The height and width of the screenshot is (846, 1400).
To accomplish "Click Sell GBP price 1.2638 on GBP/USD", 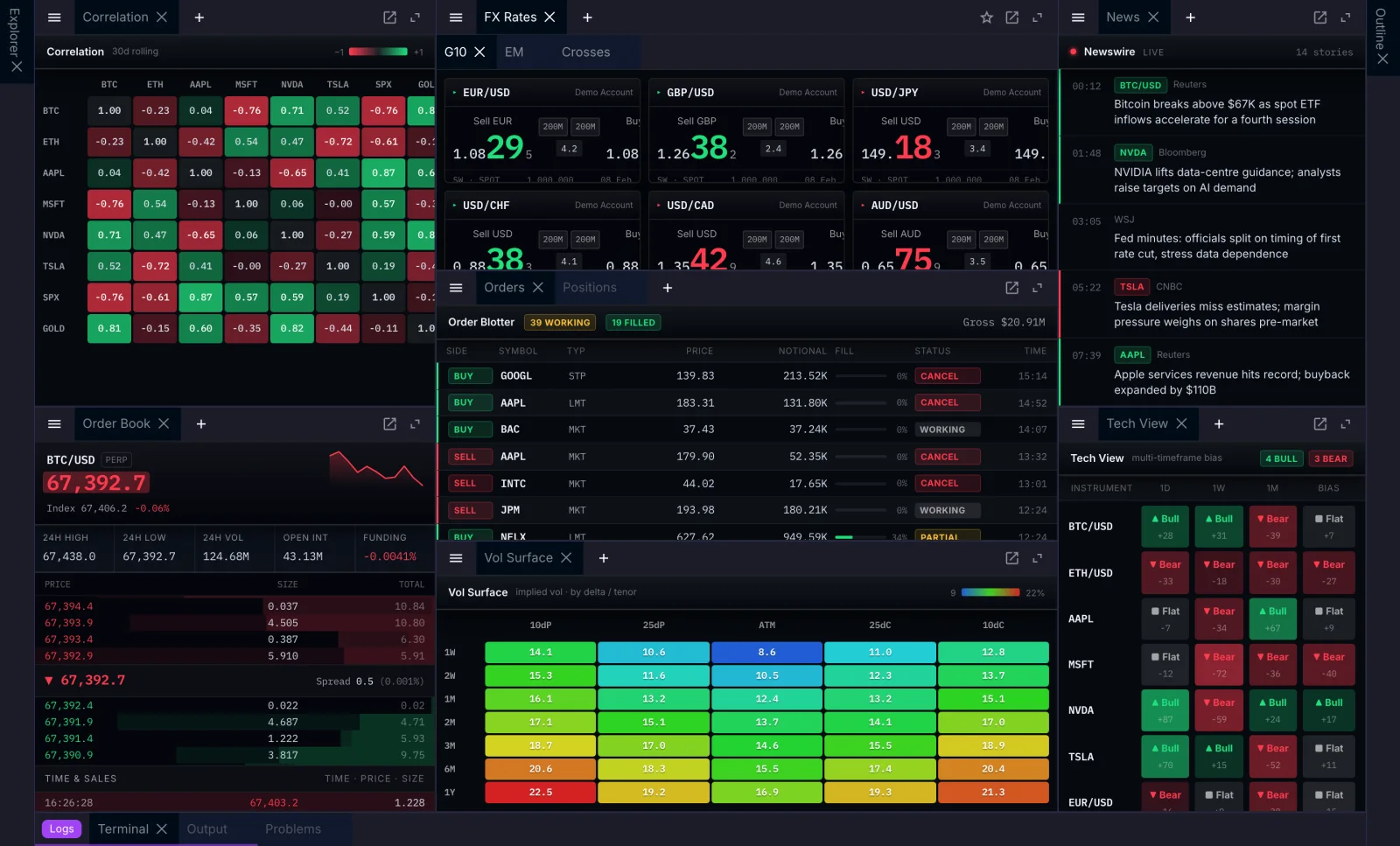I will (x=696, y=148).
